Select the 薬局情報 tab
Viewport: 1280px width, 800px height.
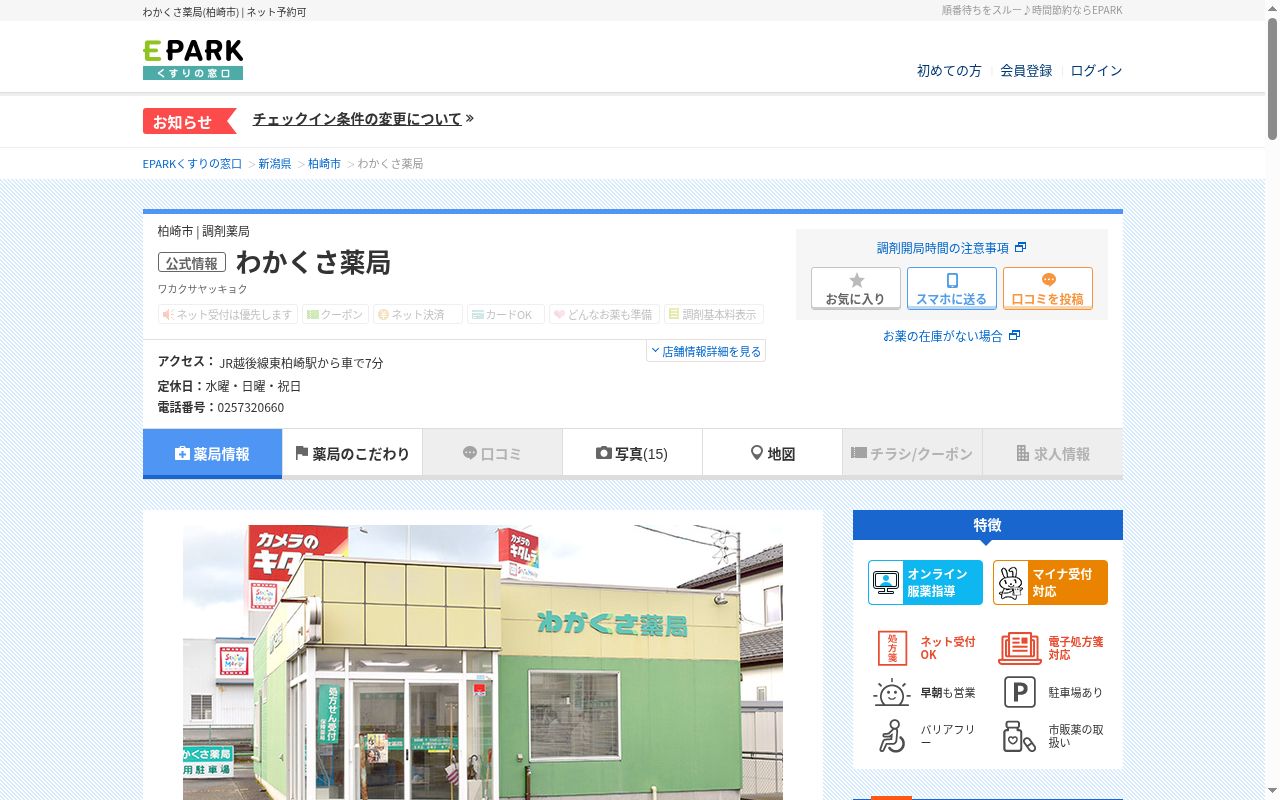pos(212,453)
